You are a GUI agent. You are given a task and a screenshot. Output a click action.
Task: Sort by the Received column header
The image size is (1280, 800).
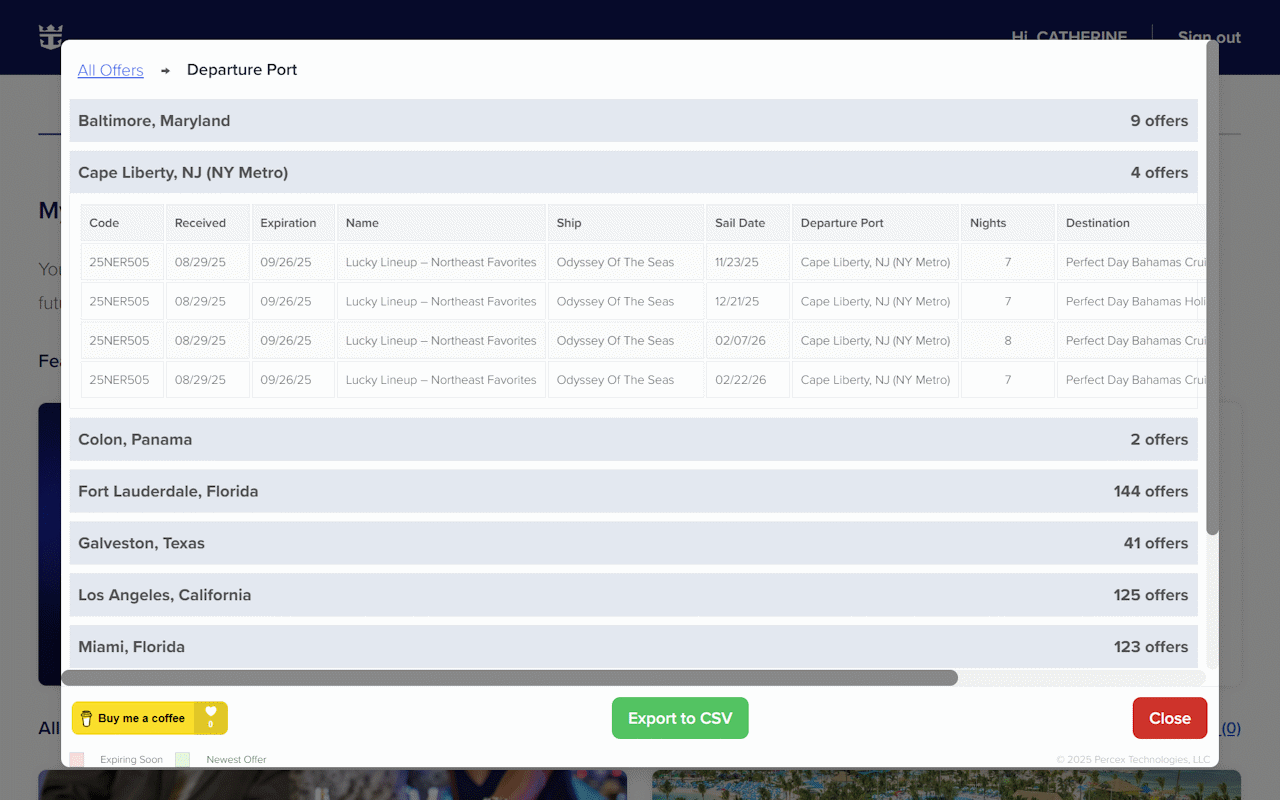tap(208, 223)
